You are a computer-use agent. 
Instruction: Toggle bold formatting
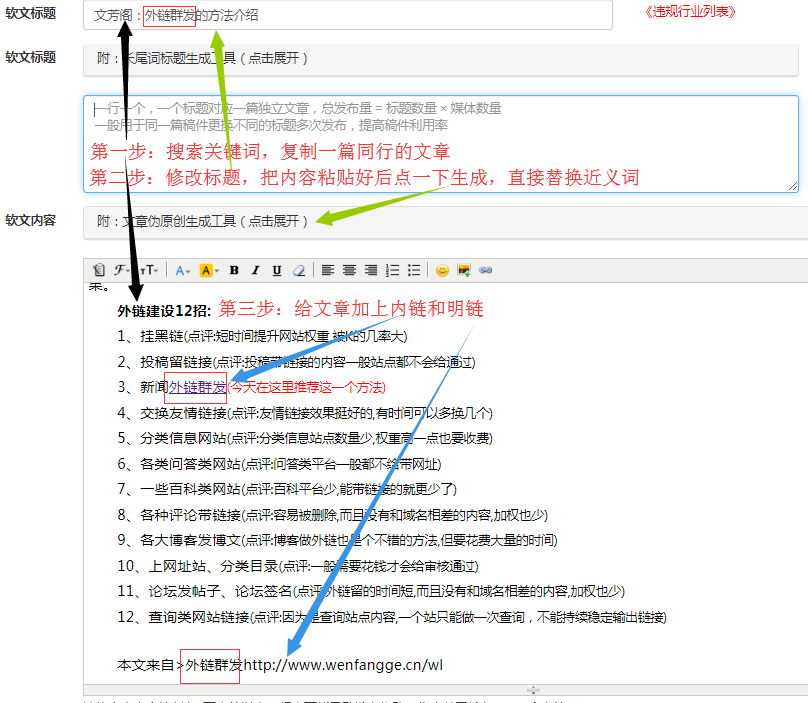pyautogui.click(x=234, y=270)
